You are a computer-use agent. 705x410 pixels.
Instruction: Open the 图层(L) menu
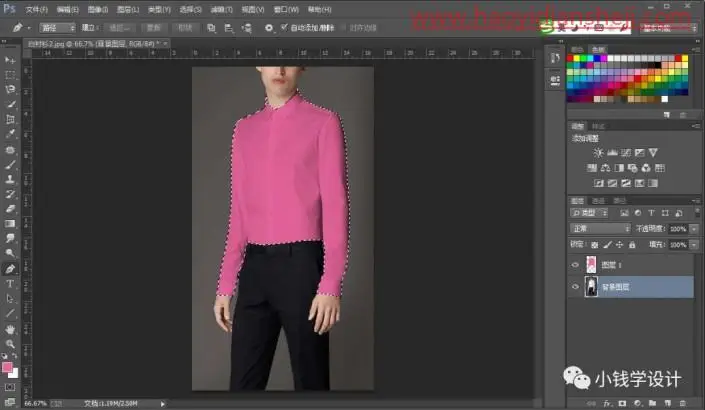pyautogui.click(x=128, y=9)
